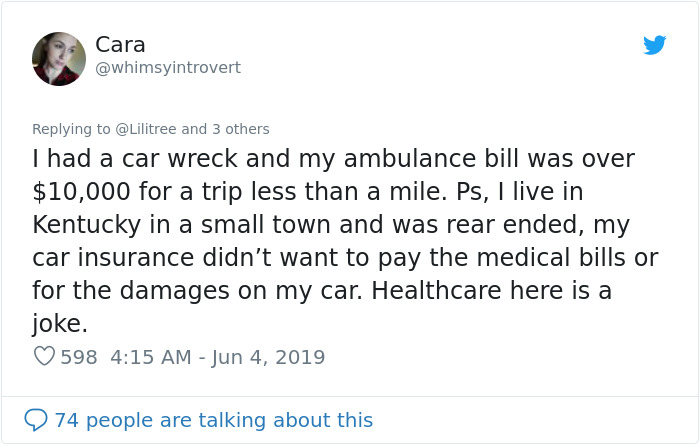The height and width of the screenshot is (445, 700).
Task: Click the final word "joke."
Action: 60,324
